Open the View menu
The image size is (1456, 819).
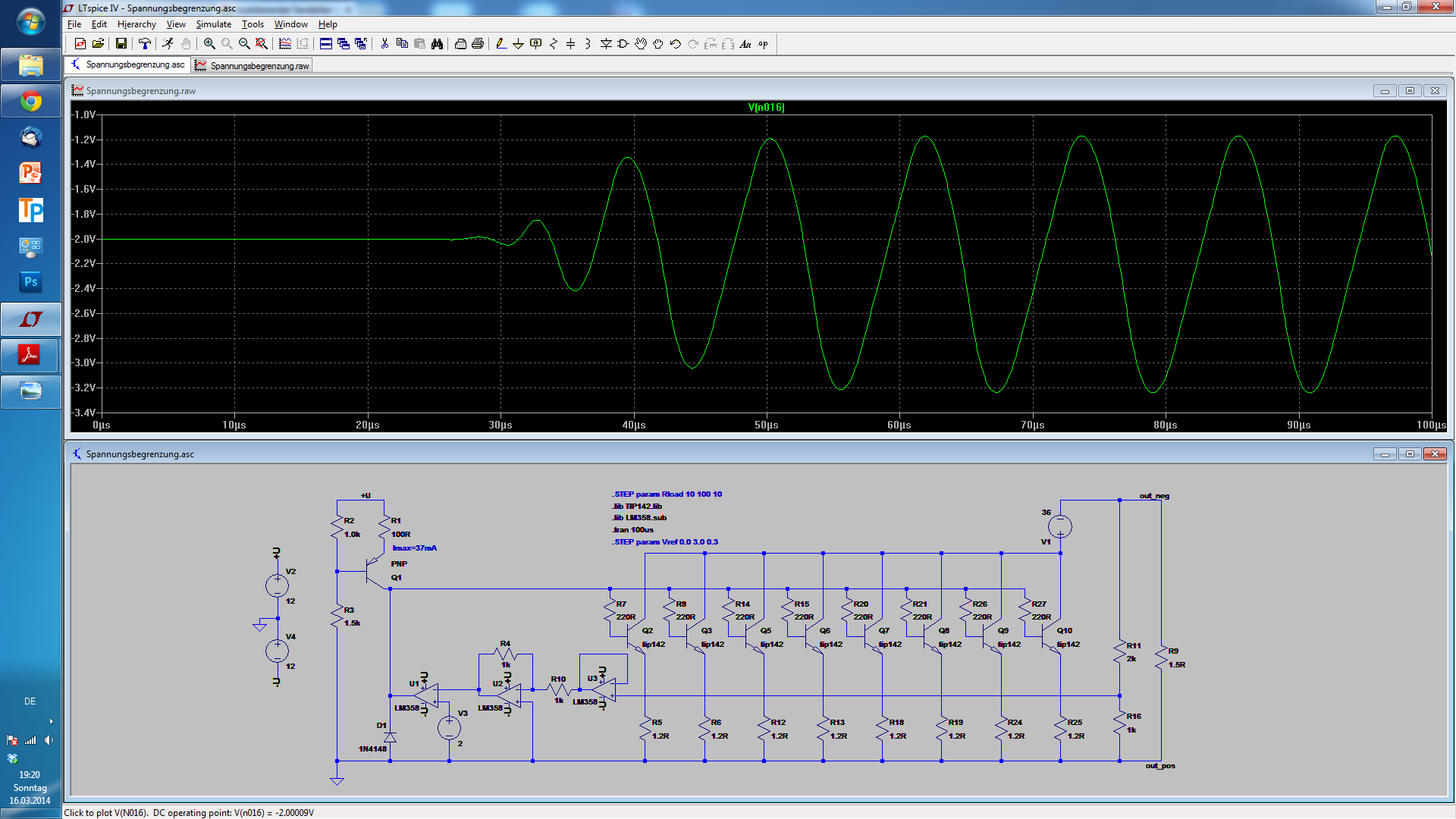176,24
